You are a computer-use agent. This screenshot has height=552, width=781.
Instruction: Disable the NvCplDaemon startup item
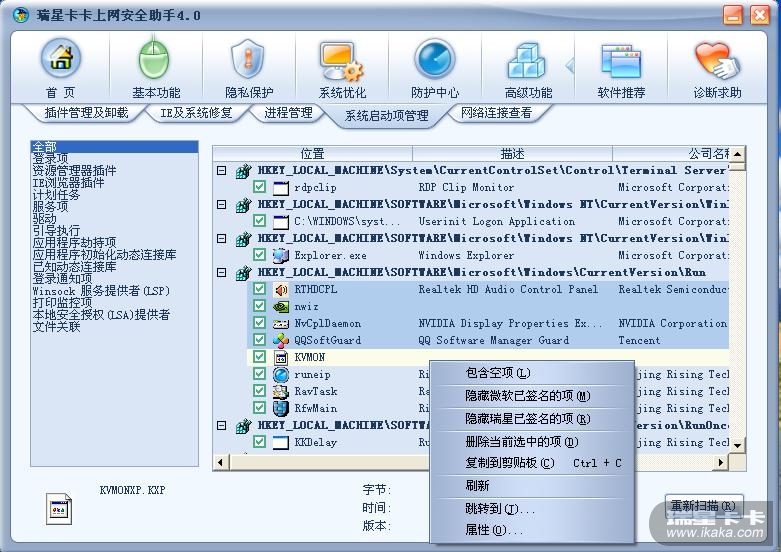[259, 323]
